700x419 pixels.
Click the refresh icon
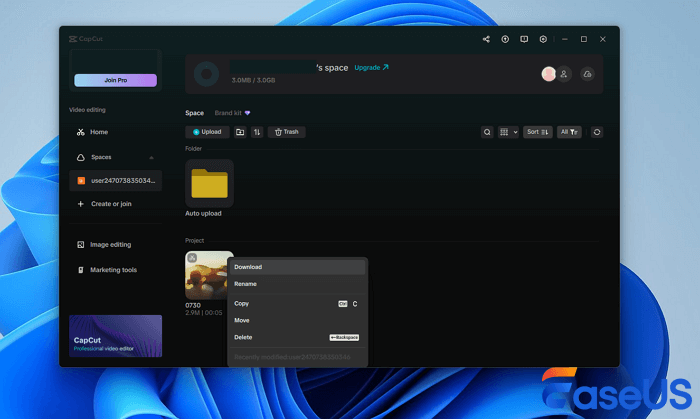click(597, 132)
